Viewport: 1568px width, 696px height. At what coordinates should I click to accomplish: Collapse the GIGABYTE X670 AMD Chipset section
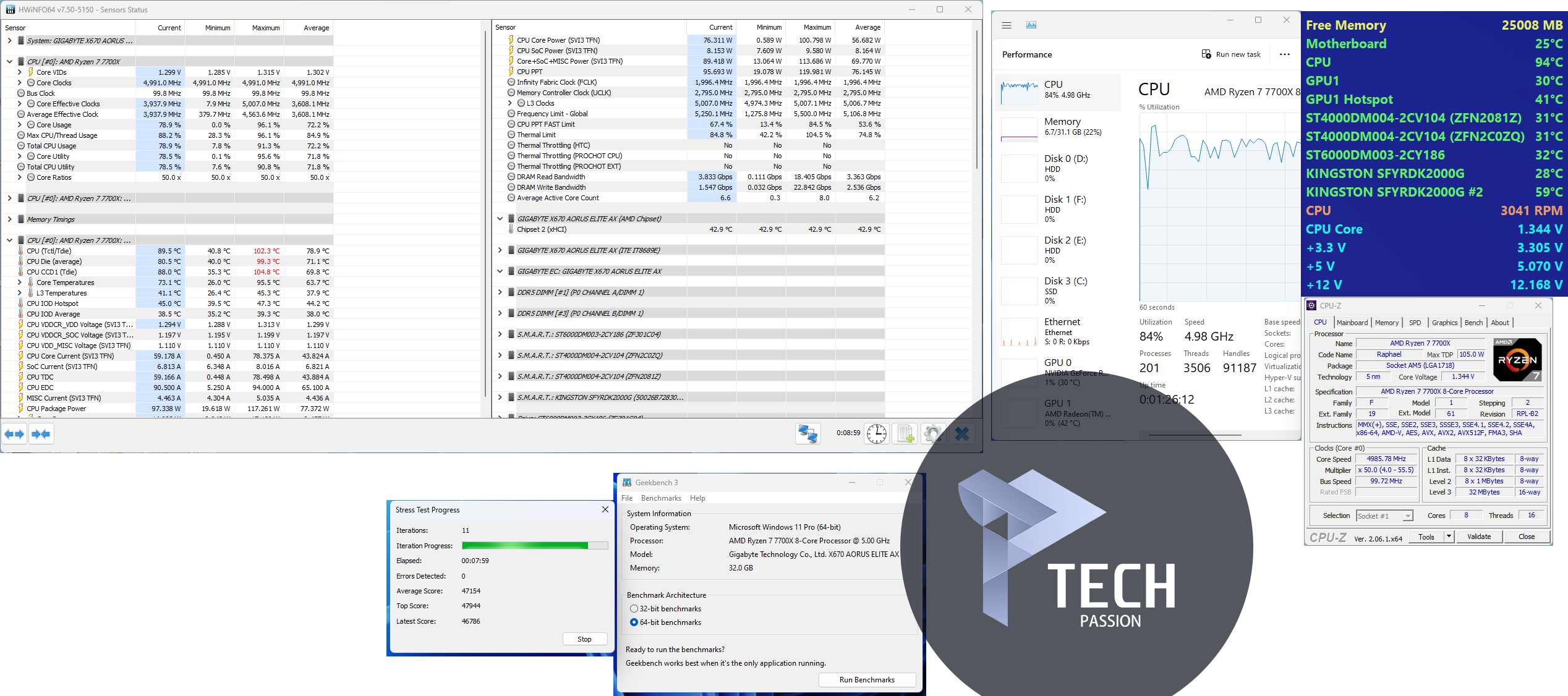pos(500,219)
